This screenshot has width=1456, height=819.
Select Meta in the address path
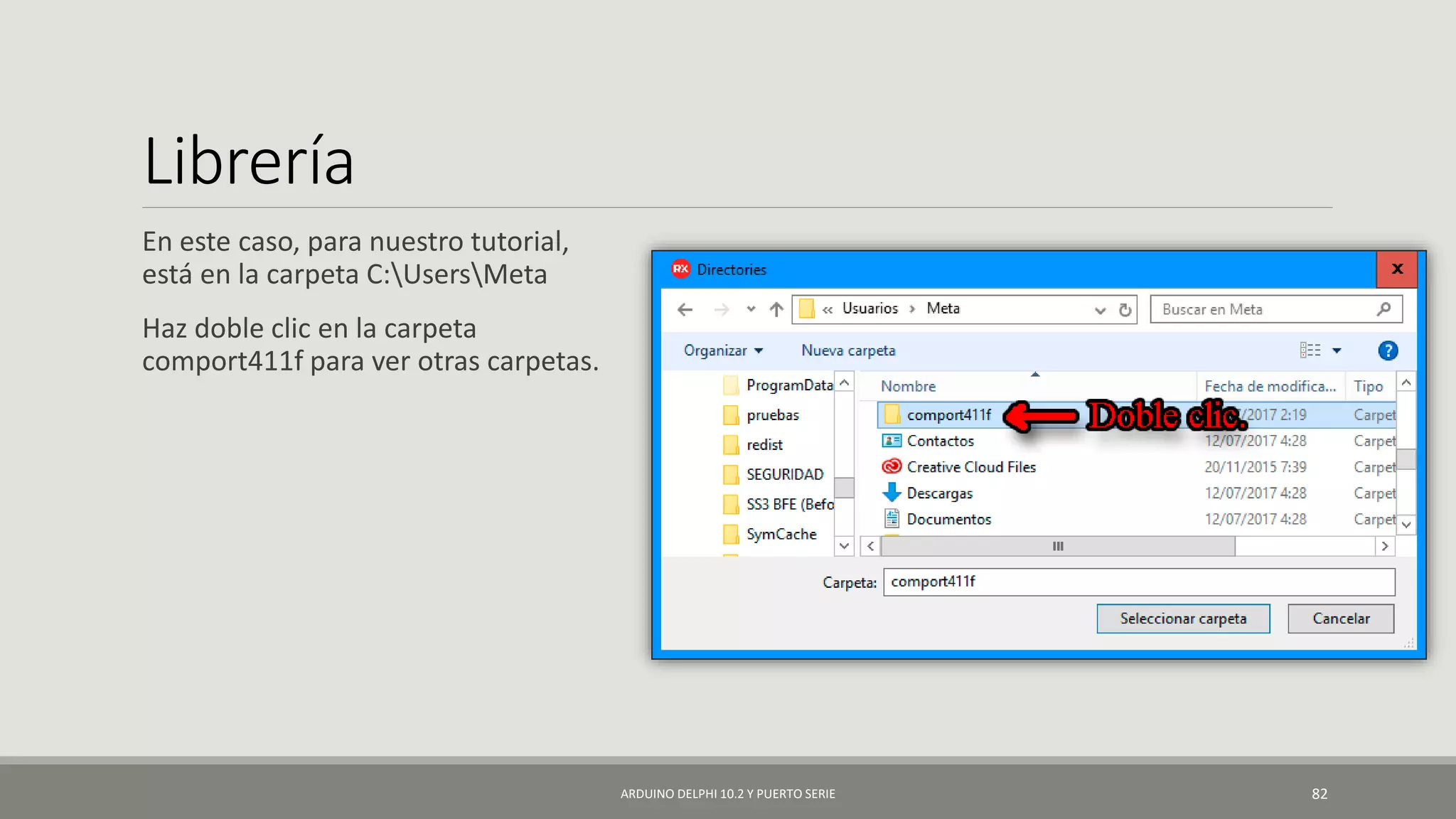pyautogui.click(x=943, y=309)
